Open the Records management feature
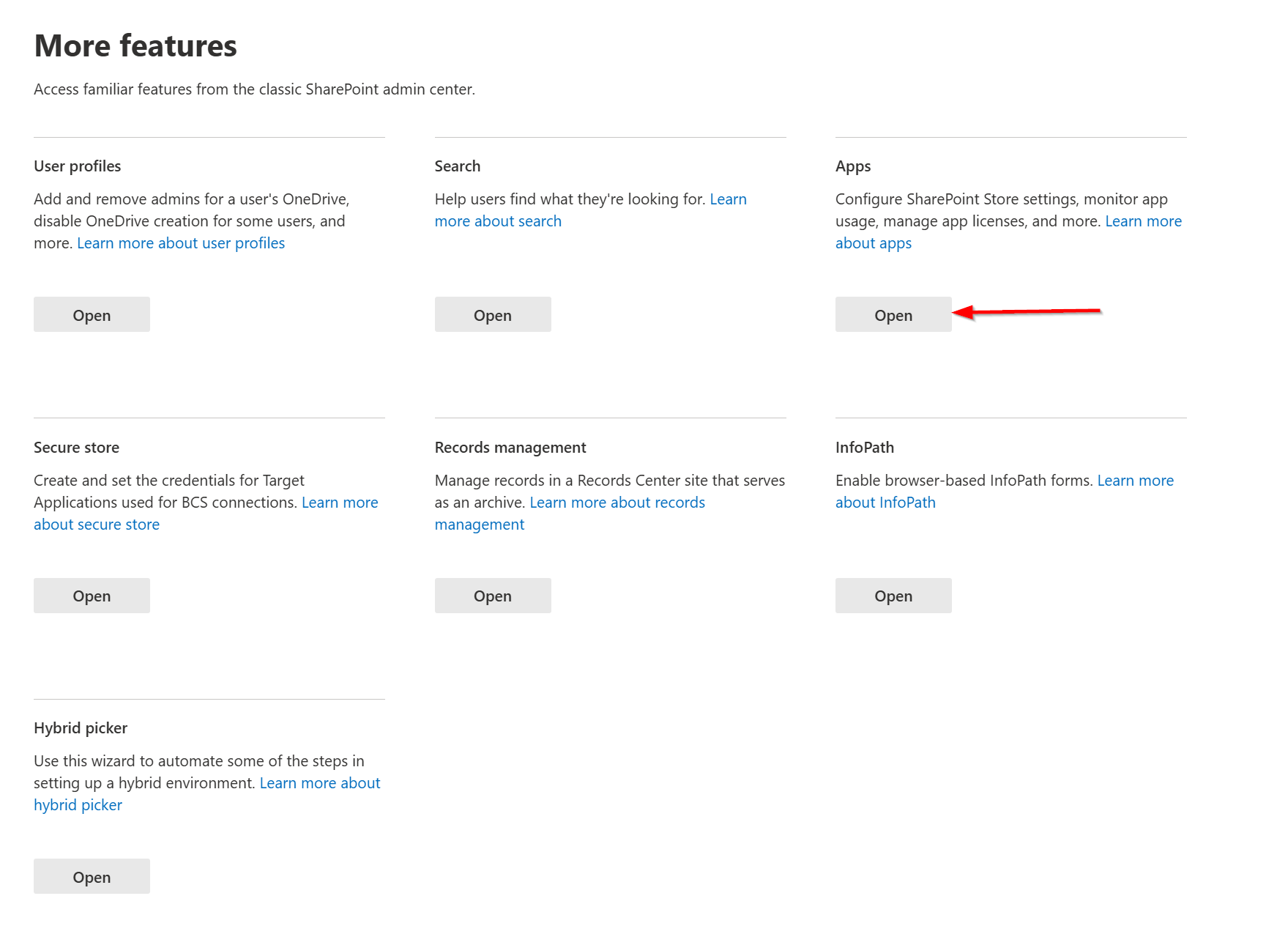The height and width of the screenshot is (937, 1288). click(x=493, y=596)
